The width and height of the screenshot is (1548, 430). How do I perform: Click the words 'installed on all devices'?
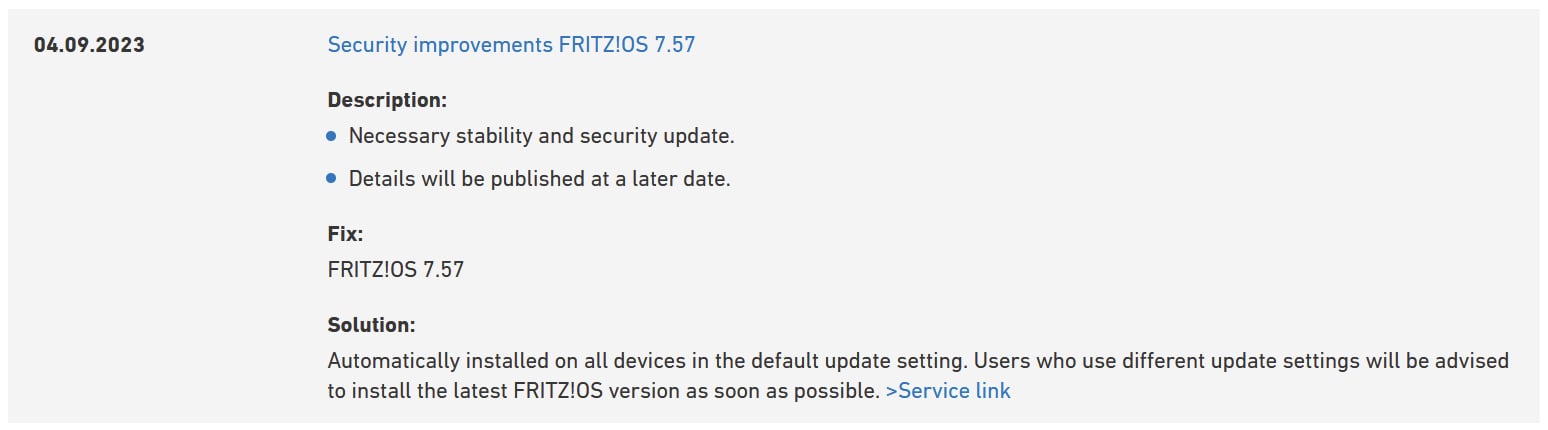click(x=562, y=360)
